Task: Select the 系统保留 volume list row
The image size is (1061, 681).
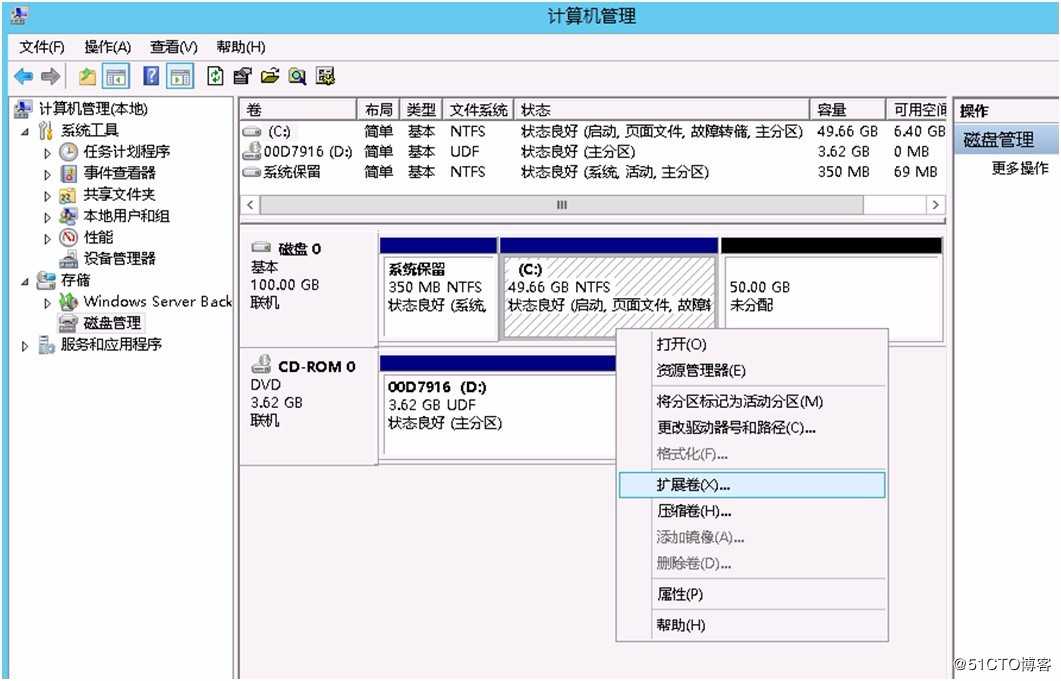Action: pos(593,172)
